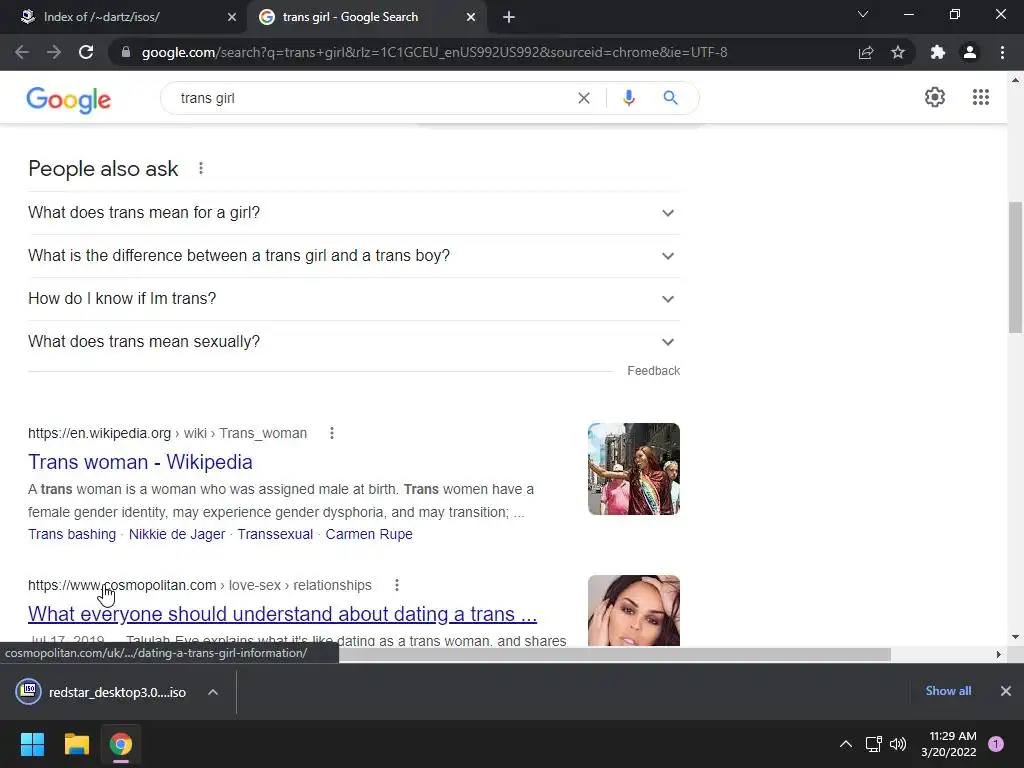Screen dimensions: 1024x768
Task: Open the notification badge in tray
Action: 996,744
